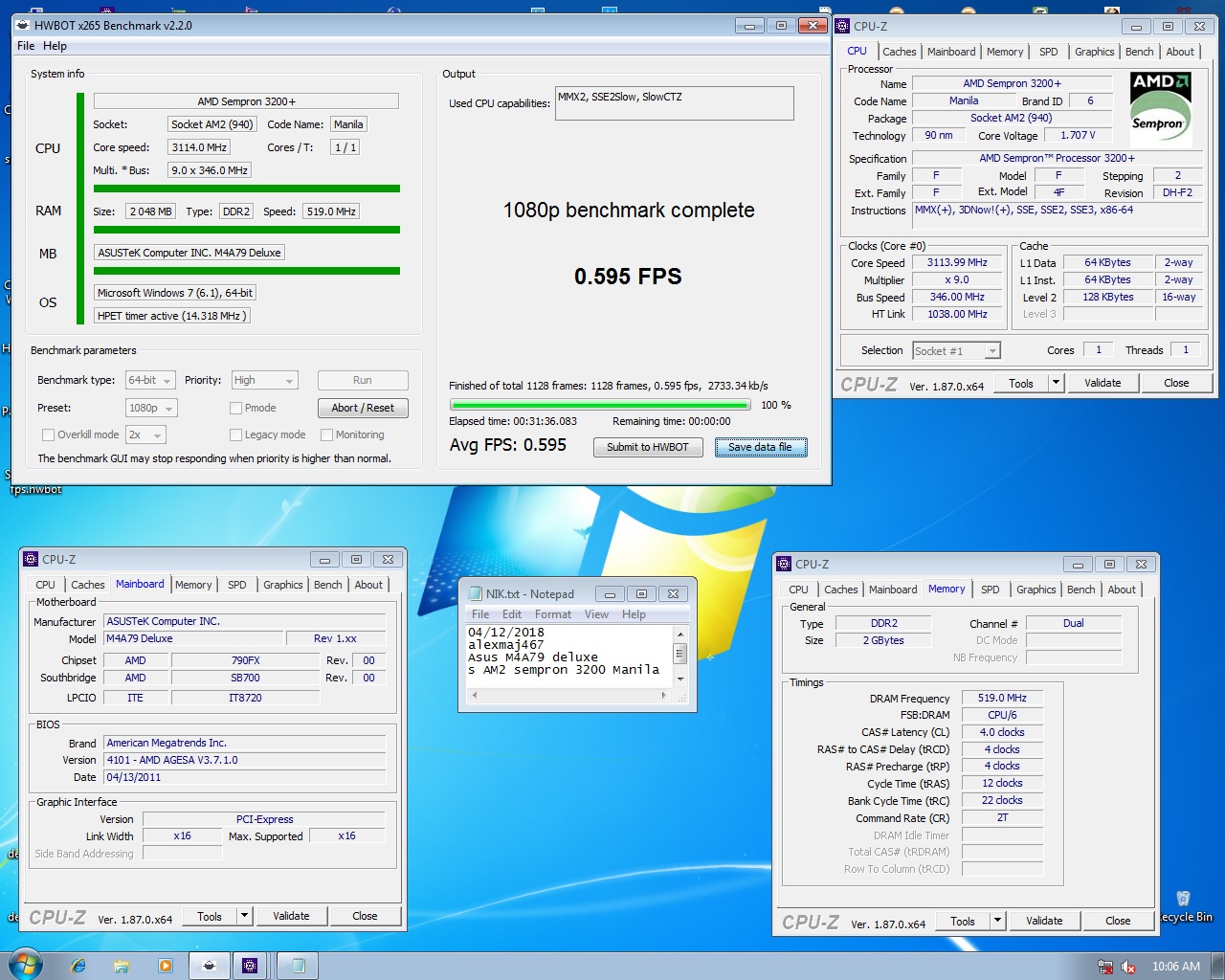Open Notepad Format menu
Screen dimensions: 1225x980
(553, 614)
